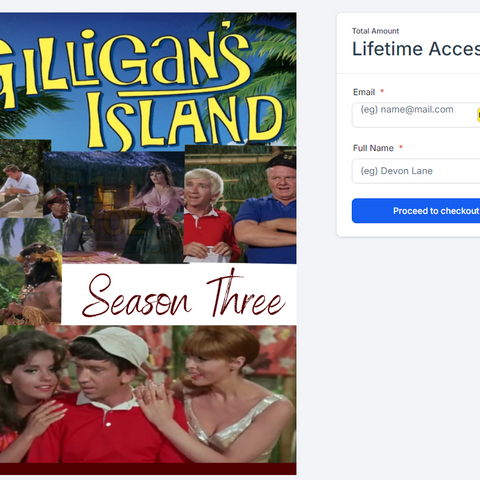Image resolution: width=480 pixels, height=480 pixels.
Task: Click the Lifetime Access heading
Action: pos(416,49)
